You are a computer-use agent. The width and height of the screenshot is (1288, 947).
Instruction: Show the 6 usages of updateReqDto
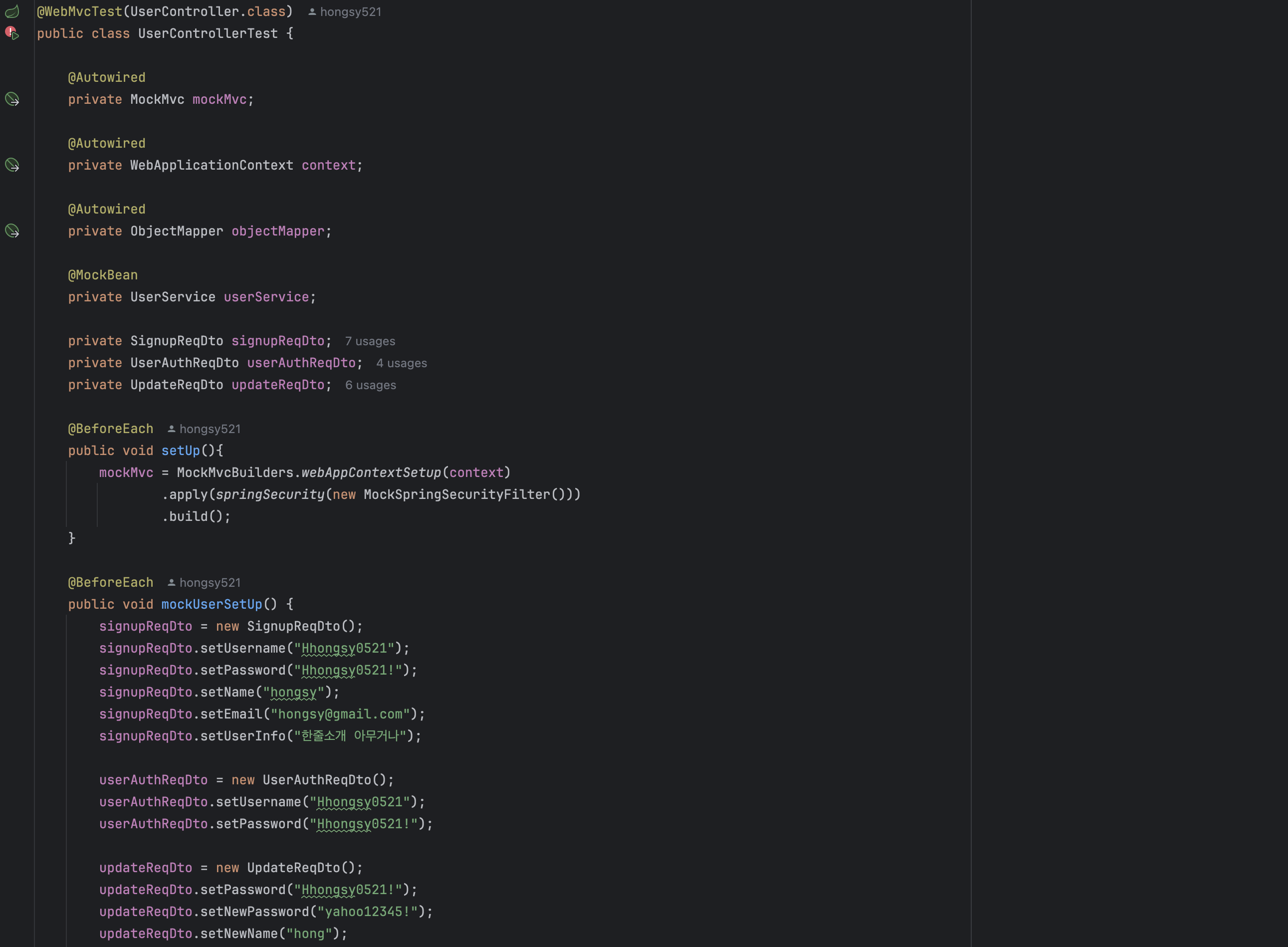[371, 385]
